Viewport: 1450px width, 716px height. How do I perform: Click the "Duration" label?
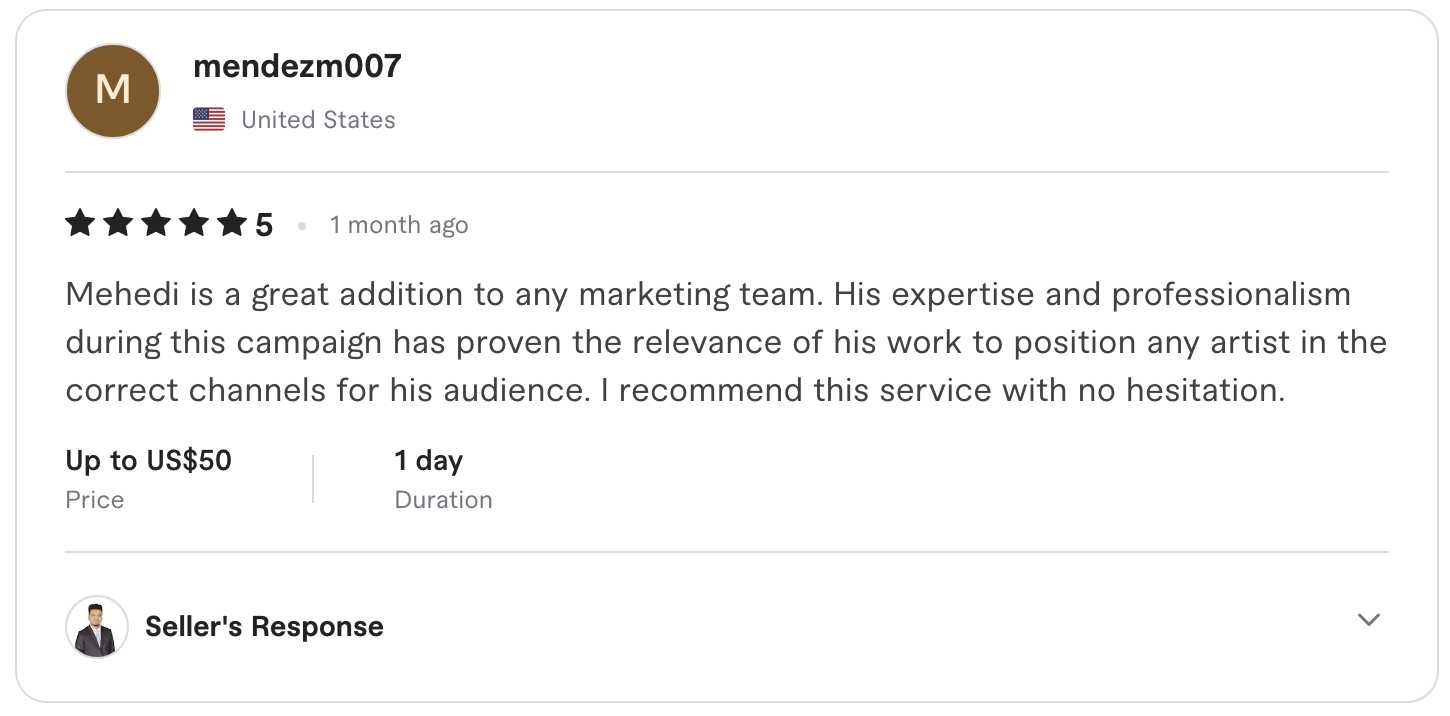tap(443, 500)
